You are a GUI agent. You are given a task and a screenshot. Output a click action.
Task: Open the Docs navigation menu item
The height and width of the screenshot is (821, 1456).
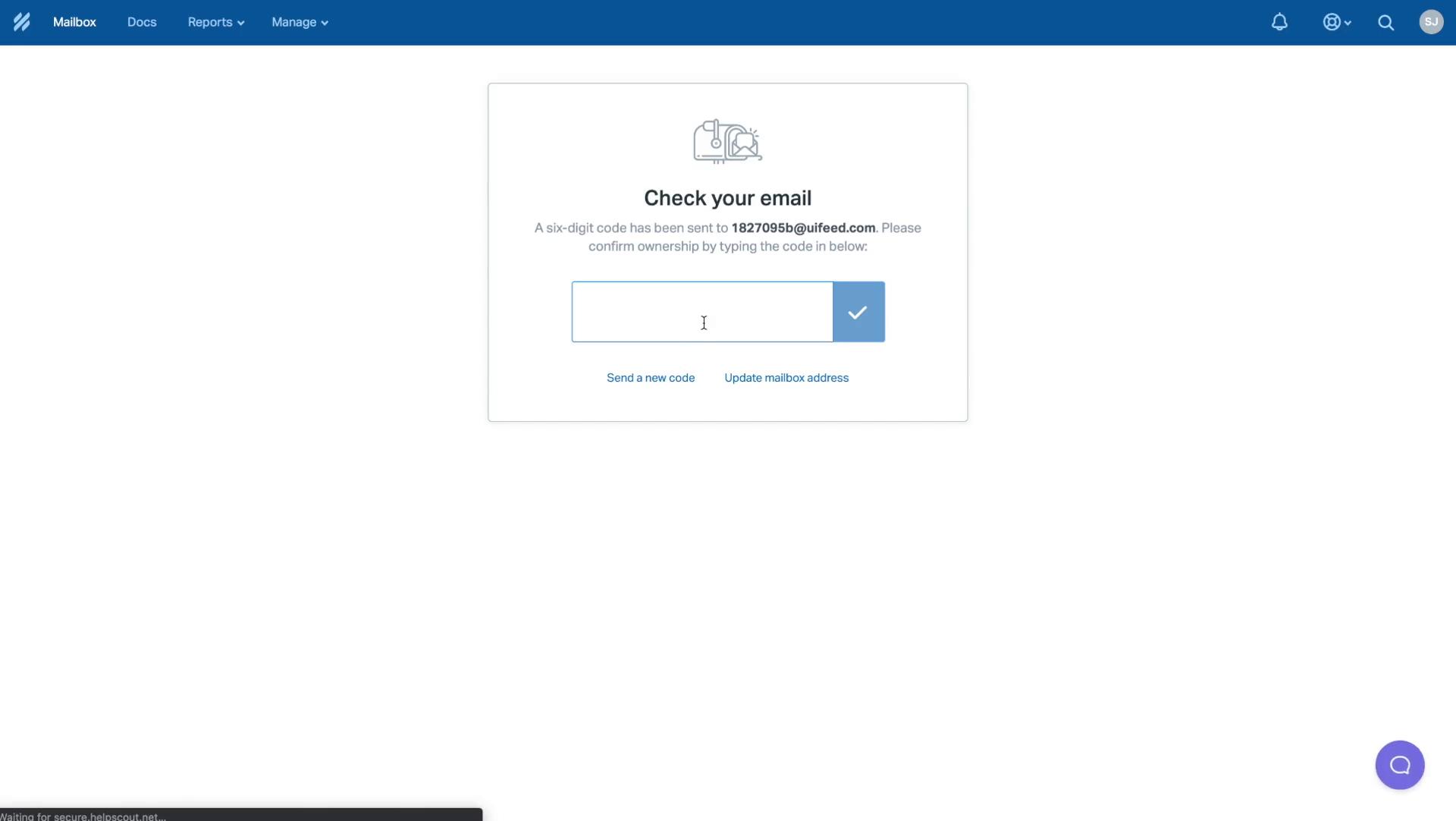pyautogui.click(x=141, y=22)
